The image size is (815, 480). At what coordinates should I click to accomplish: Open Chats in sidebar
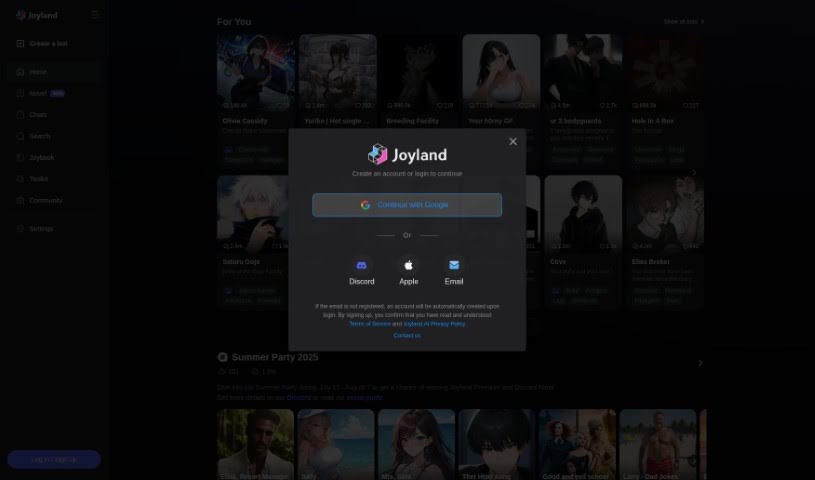tap(54, 114)
